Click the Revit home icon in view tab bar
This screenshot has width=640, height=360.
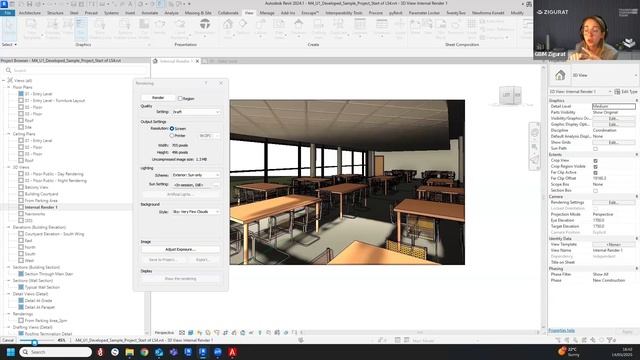(x=155, y=61)
